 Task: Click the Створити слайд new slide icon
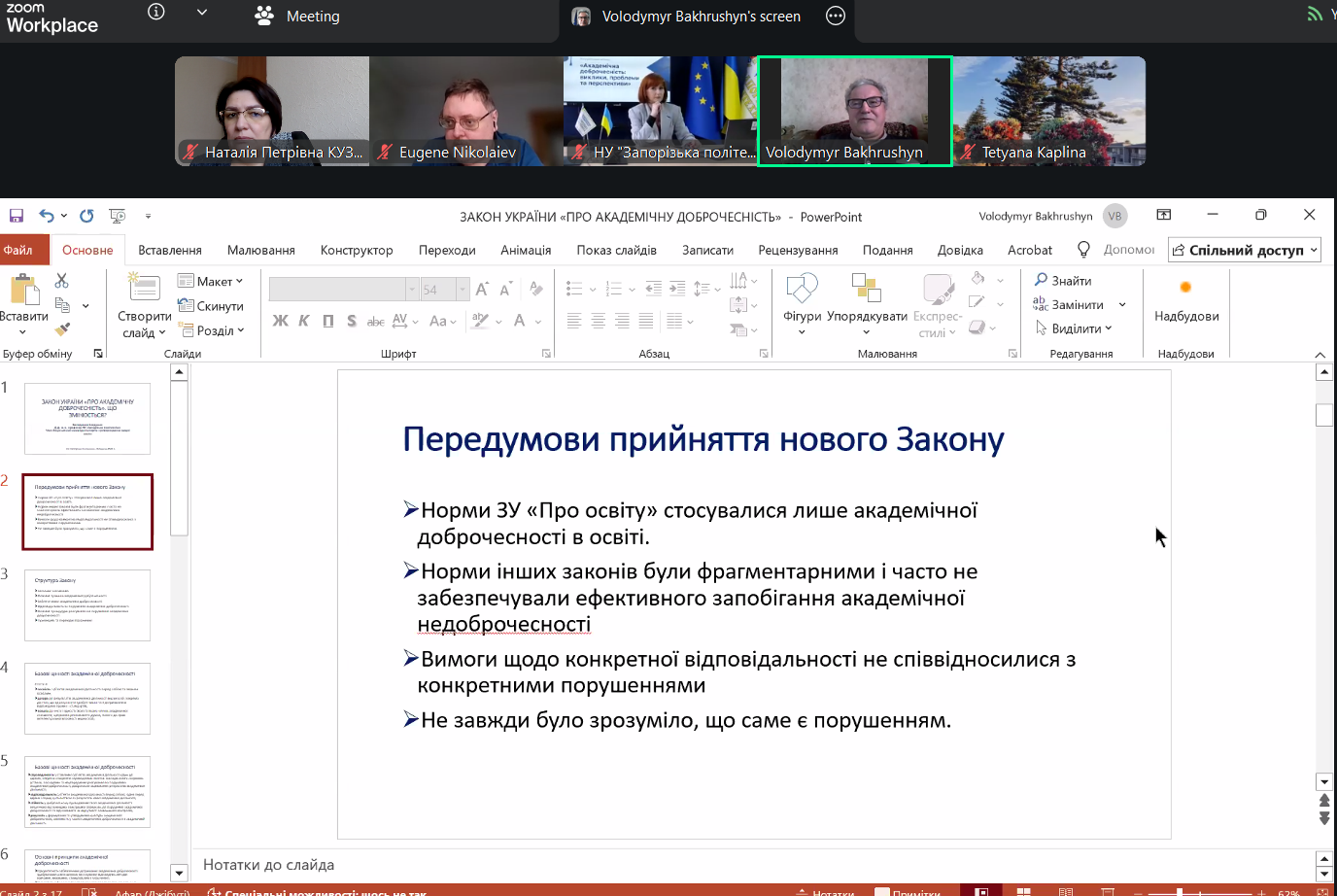[144, 288]
